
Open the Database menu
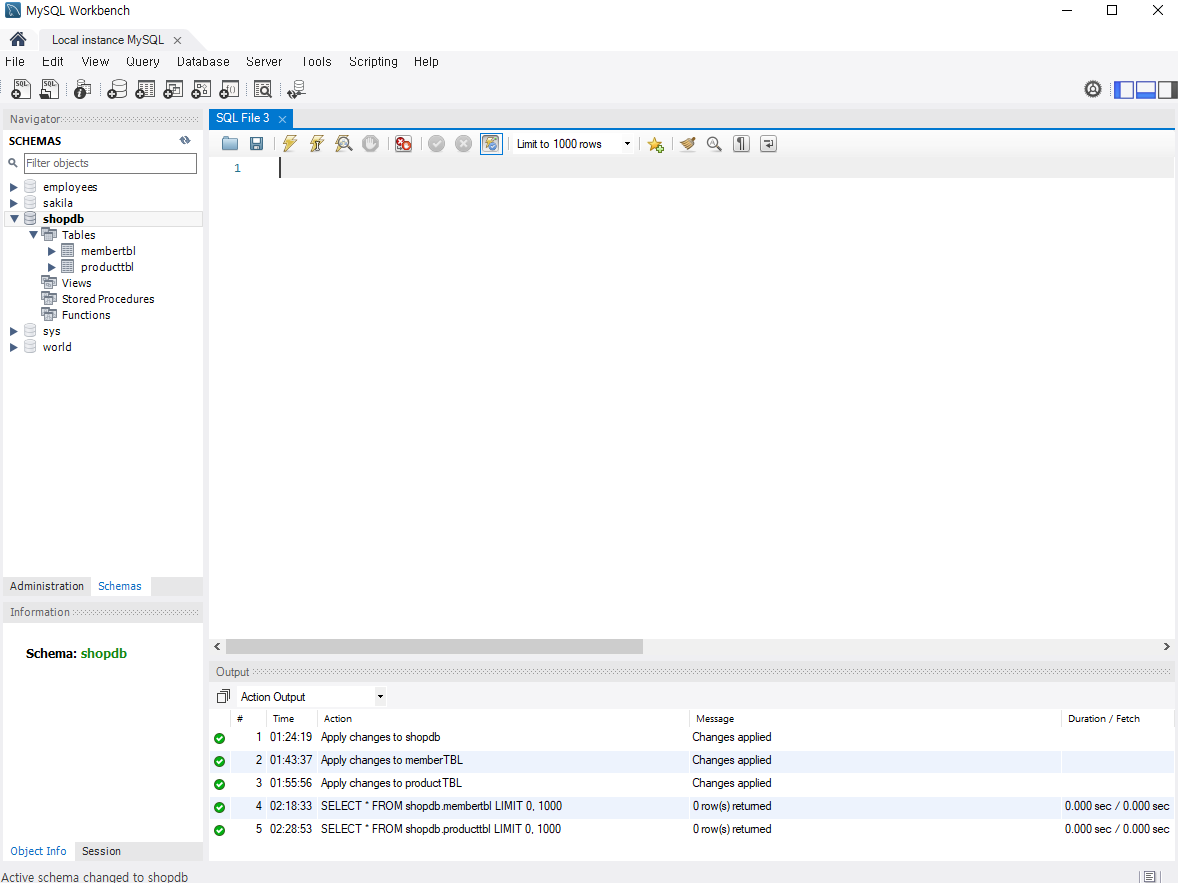pyautogui.click(x=203, y=62)
